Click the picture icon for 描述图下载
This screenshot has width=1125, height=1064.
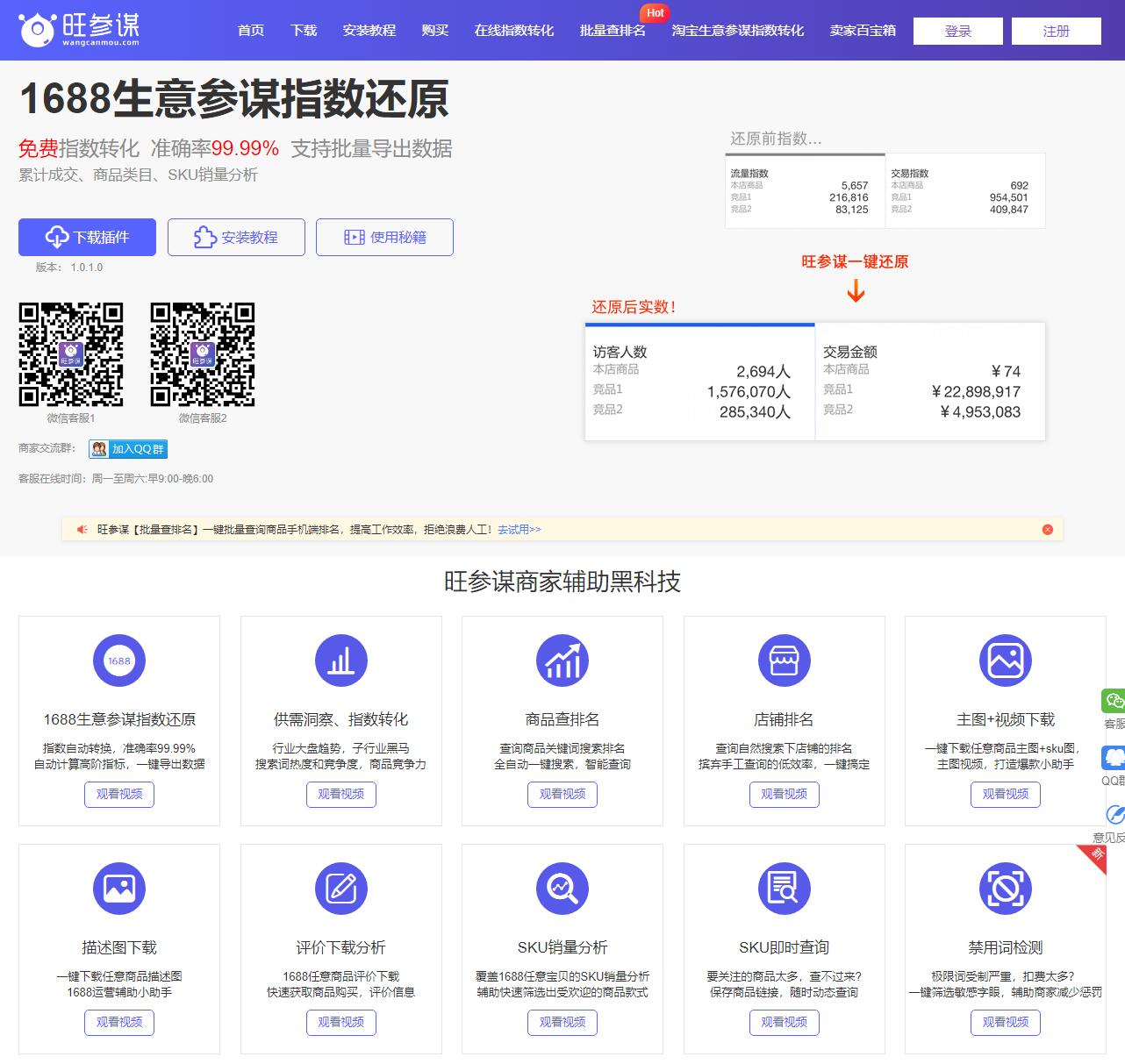tap(119, 889)
